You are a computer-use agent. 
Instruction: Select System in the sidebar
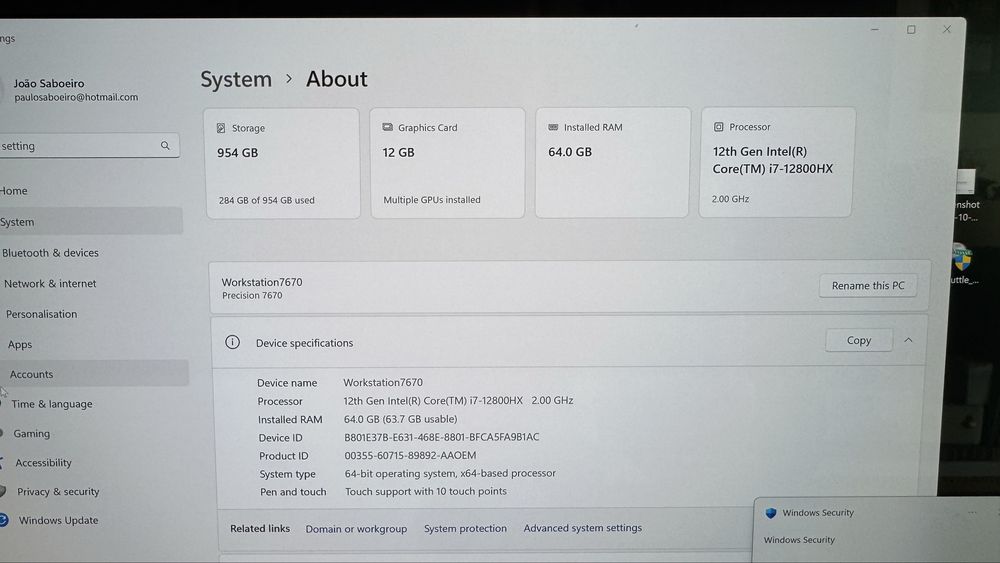[91, 222]
